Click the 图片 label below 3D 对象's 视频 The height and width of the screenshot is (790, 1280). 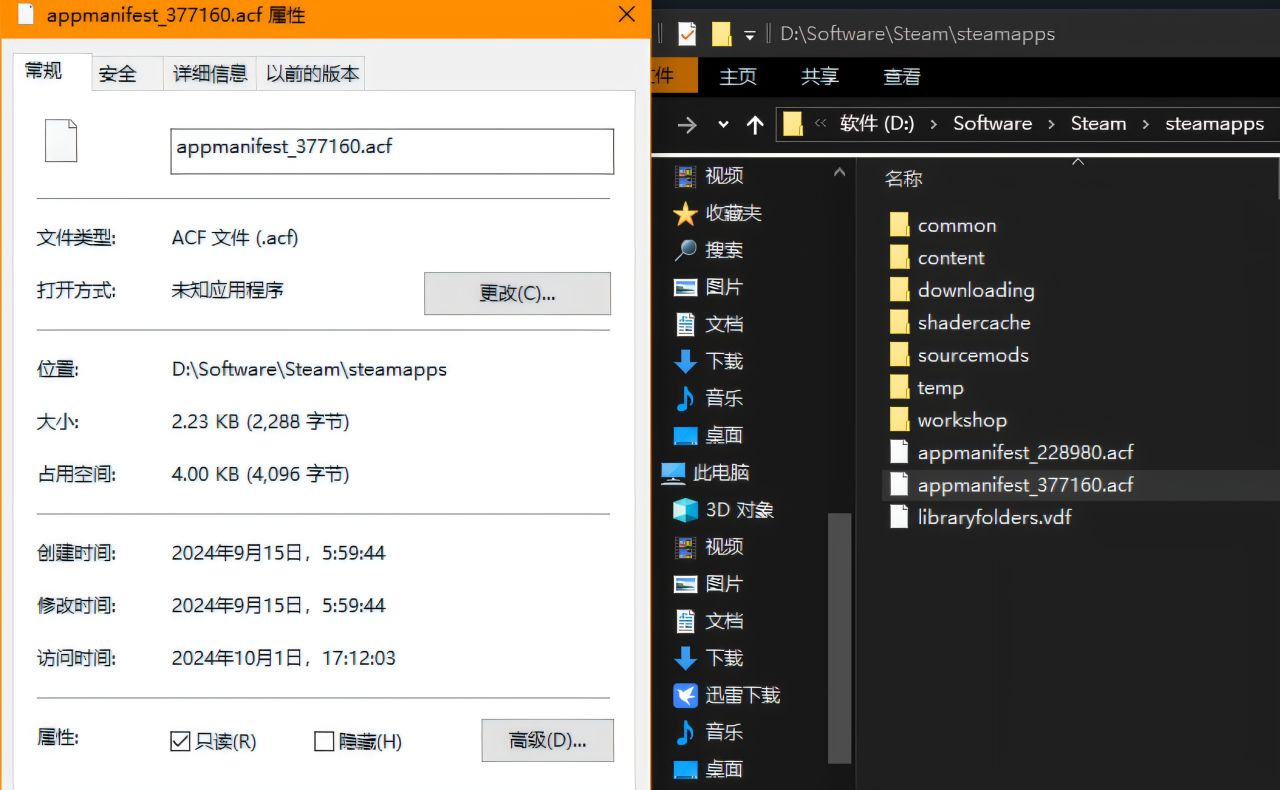coord(724,584)
